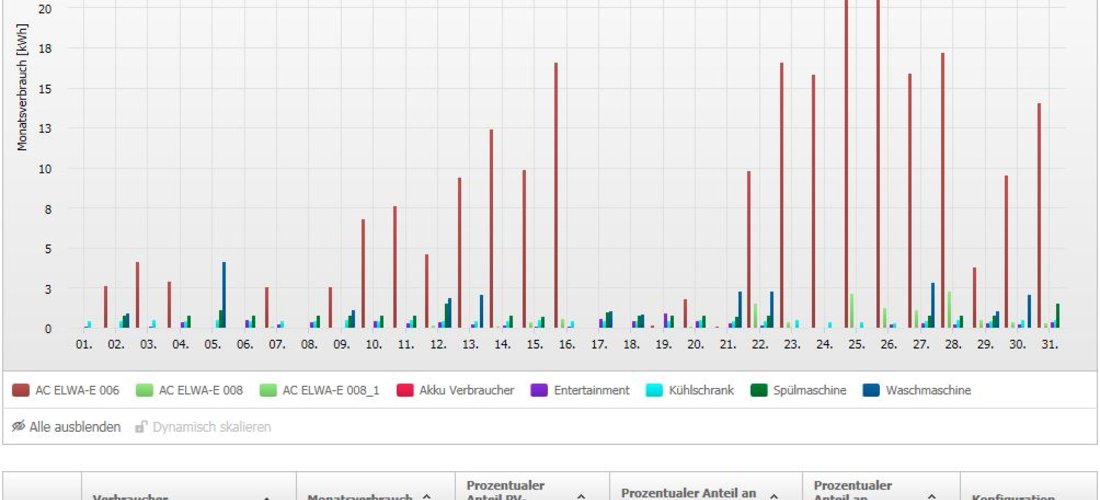Click the lock icon beside Dynamisch skalieren
Viewport: 1100px width, 500px height.
[x=141, y=426]
